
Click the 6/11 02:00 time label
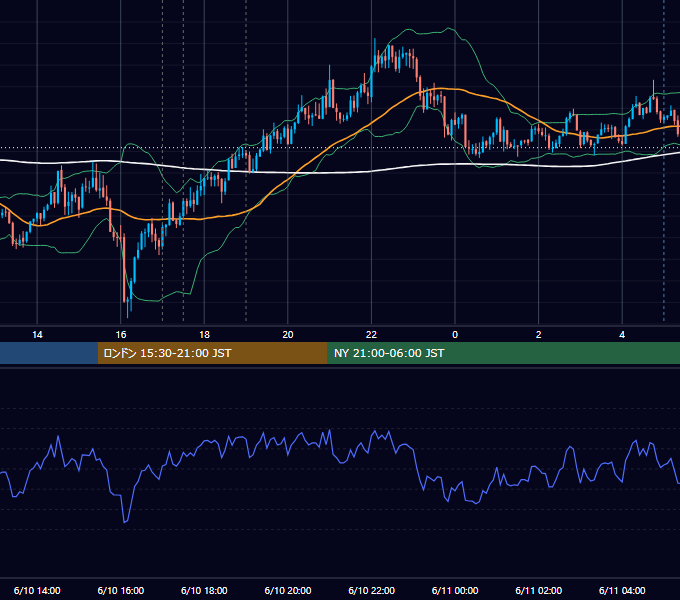tap(539, 590)
